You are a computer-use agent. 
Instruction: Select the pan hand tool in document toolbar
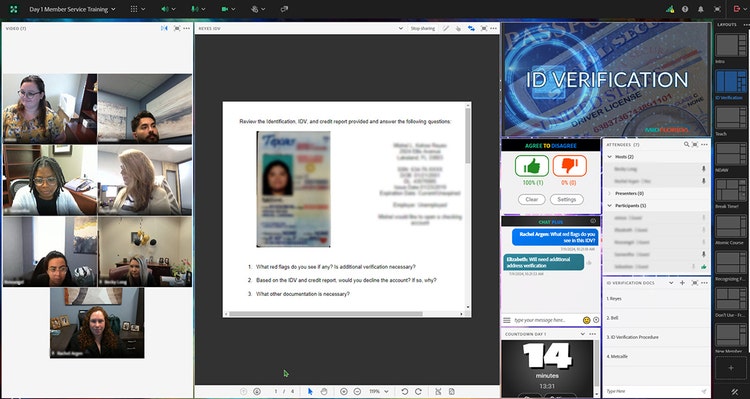tap(324, 391)
